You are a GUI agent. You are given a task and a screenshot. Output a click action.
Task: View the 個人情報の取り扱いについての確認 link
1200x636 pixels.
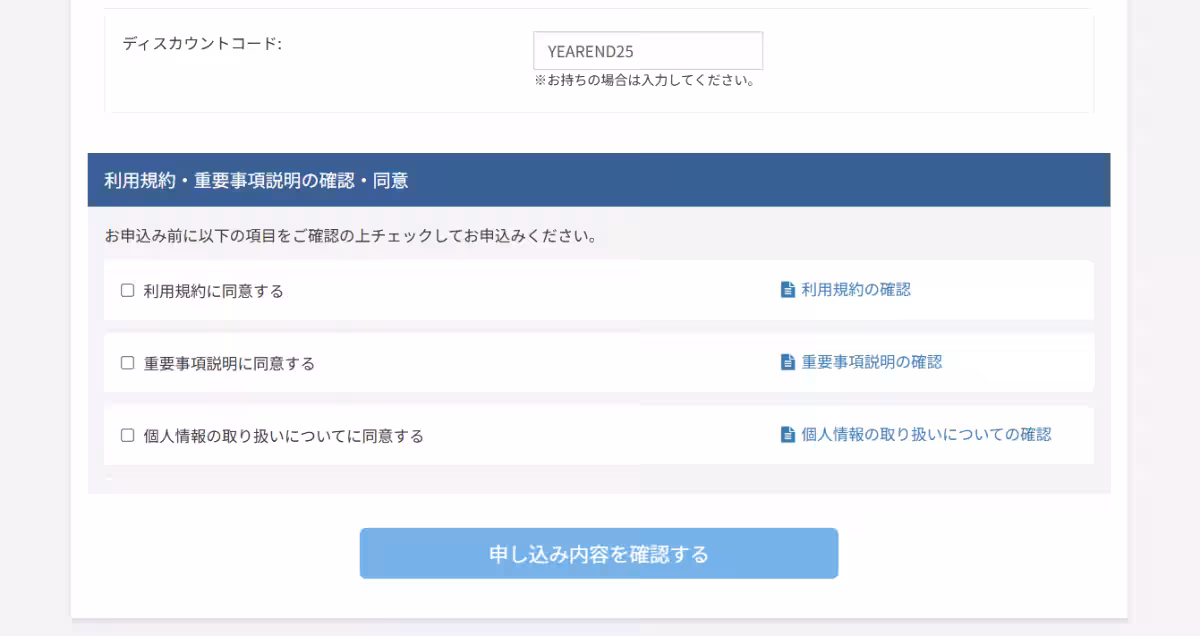click(925, 435)
